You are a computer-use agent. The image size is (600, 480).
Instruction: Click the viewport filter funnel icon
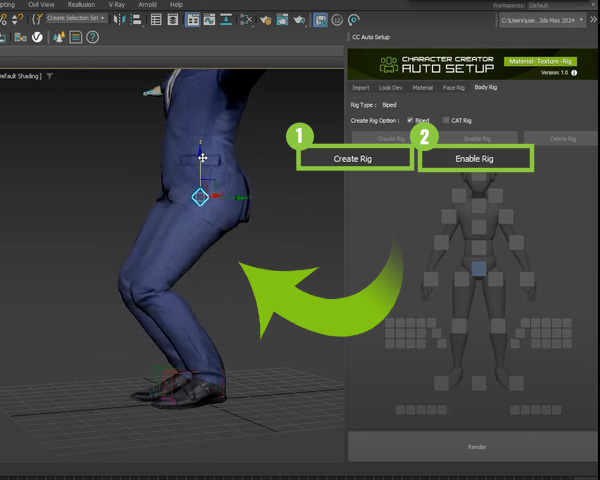coord(49,76)
